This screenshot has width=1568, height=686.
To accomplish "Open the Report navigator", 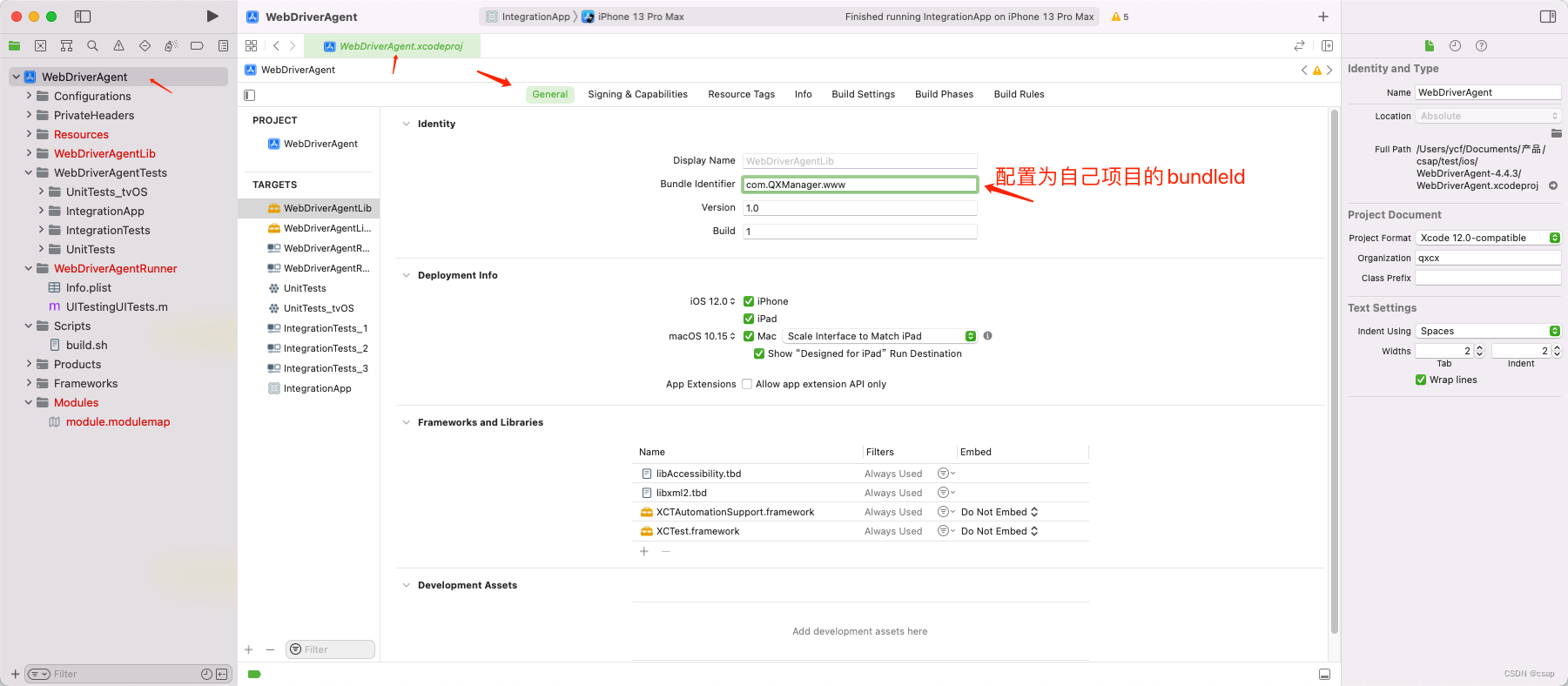I will 223,46.
